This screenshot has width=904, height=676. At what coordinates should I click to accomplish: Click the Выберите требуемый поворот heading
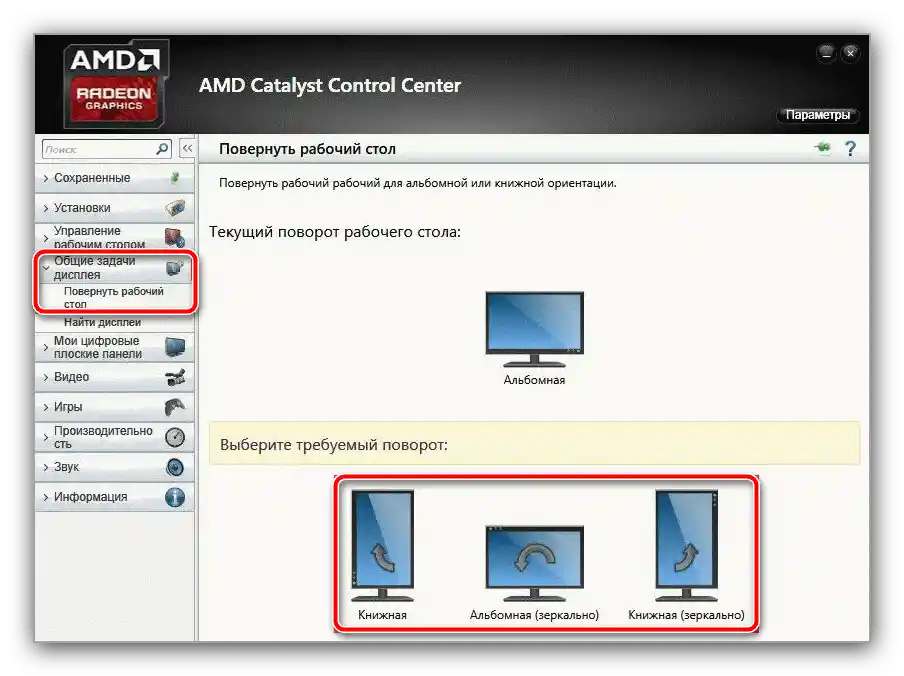tap(334, 445)
